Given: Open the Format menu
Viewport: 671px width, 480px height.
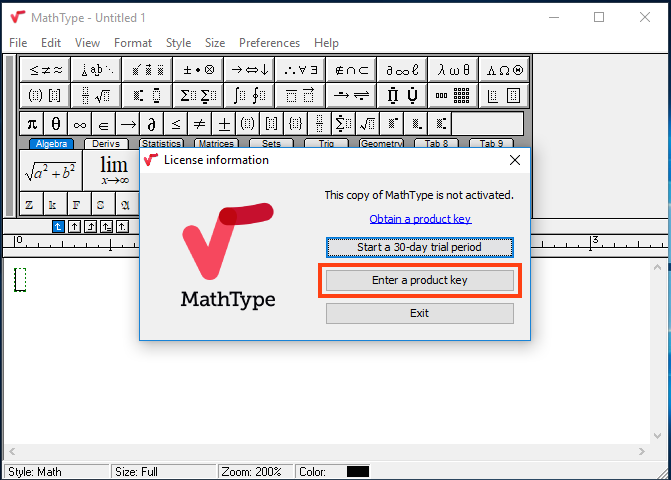Looking at the screenshot, I should 133,43.
